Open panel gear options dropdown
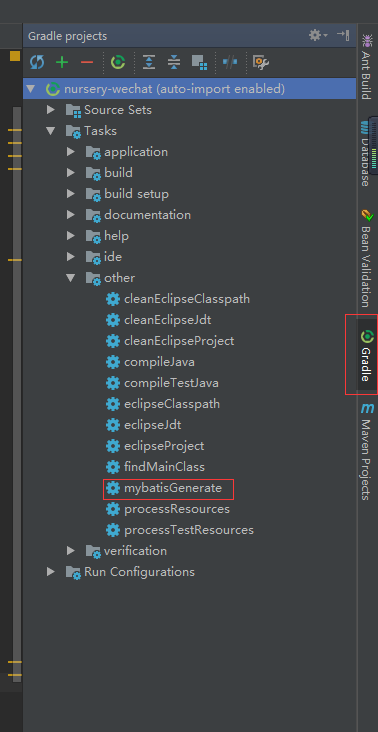The width and height of the screenshot is (378, 732). click(318, 35)
